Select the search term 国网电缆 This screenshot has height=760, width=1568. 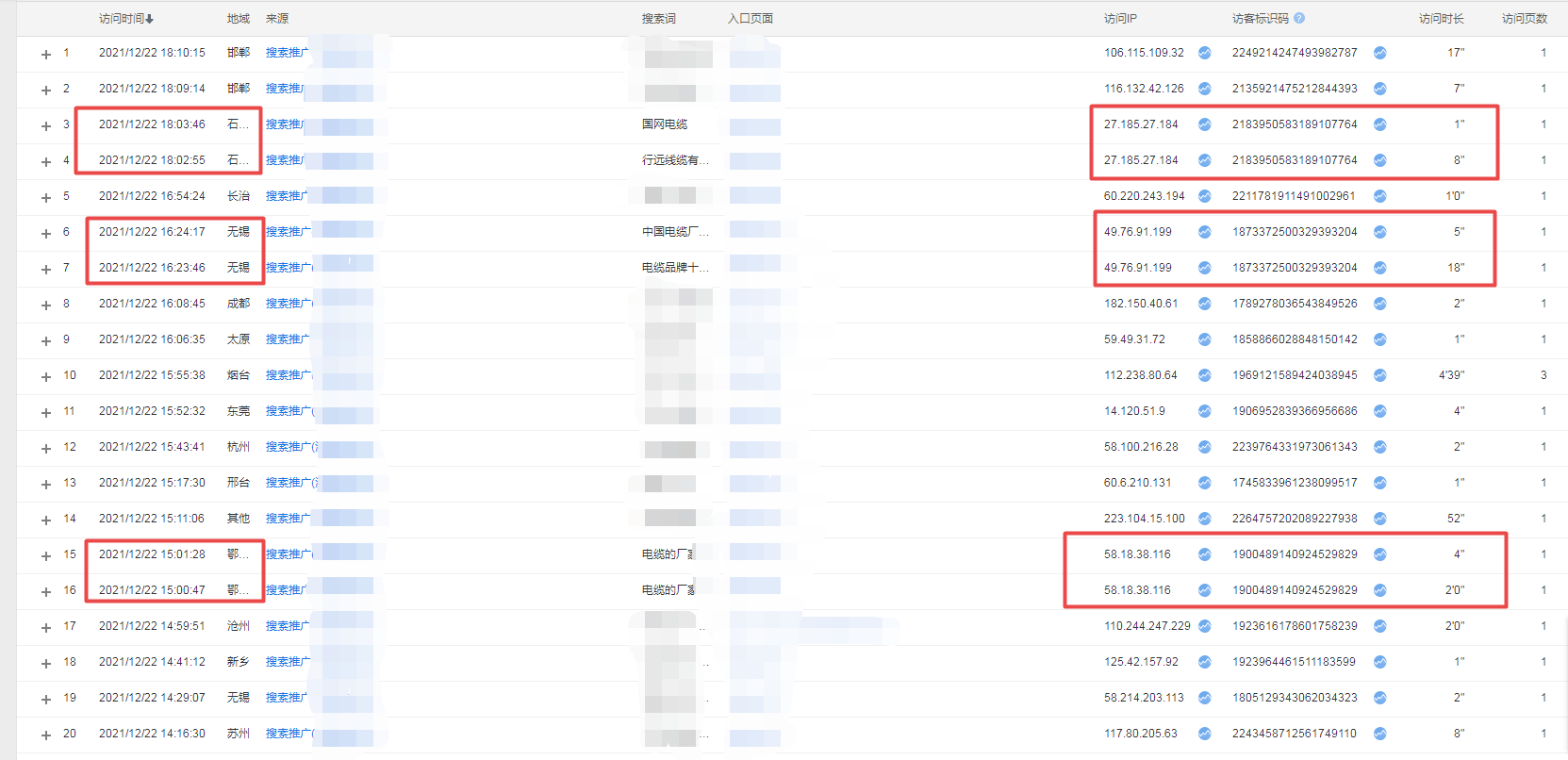[x=664, y=124]
